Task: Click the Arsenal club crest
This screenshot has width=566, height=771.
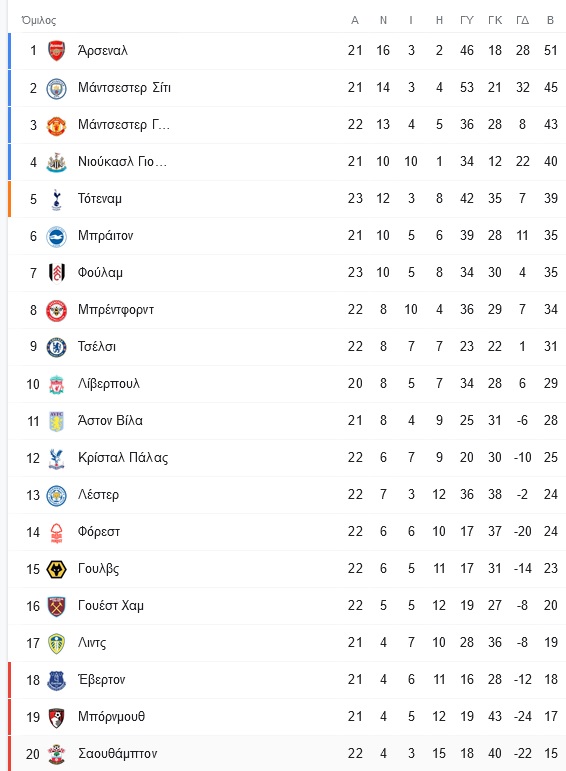Action: click(57, 51)
